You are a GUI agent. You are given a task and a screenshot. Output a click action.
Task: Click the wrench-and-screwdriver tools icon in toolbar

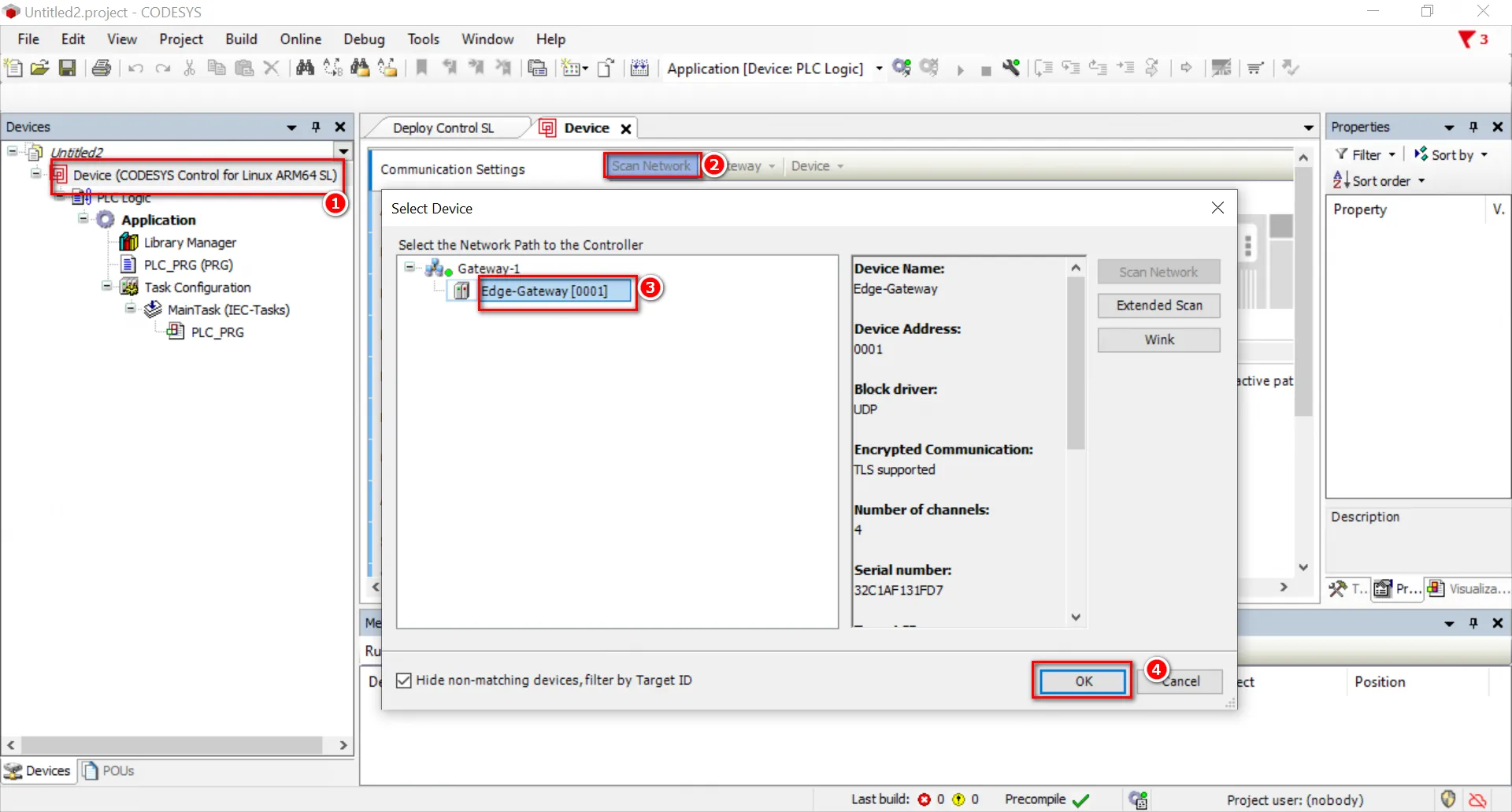pyautogui.click(x=1011, y=68)
